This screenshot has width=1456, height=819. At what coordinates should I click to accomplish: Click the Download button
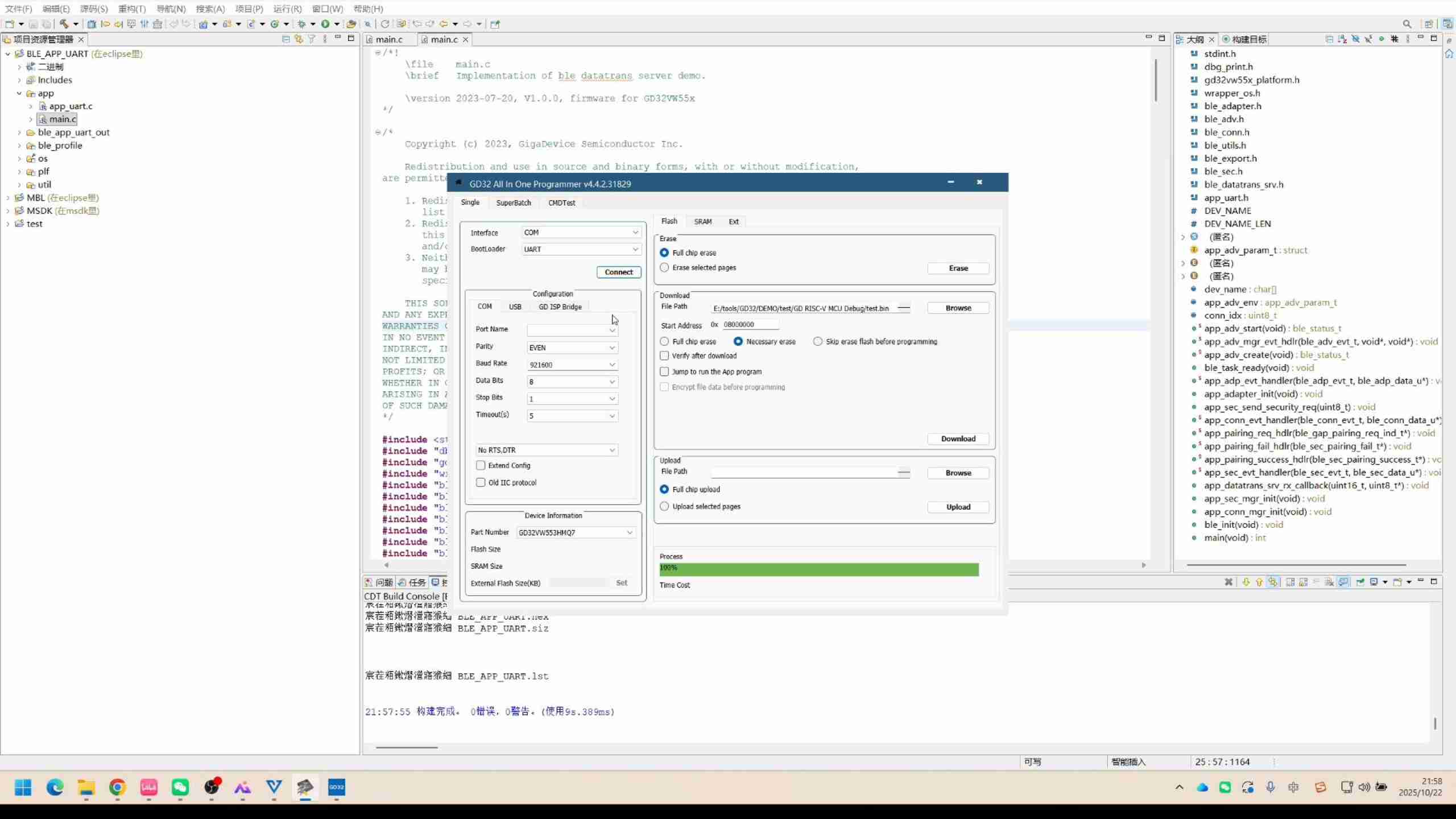coord(958,439)
